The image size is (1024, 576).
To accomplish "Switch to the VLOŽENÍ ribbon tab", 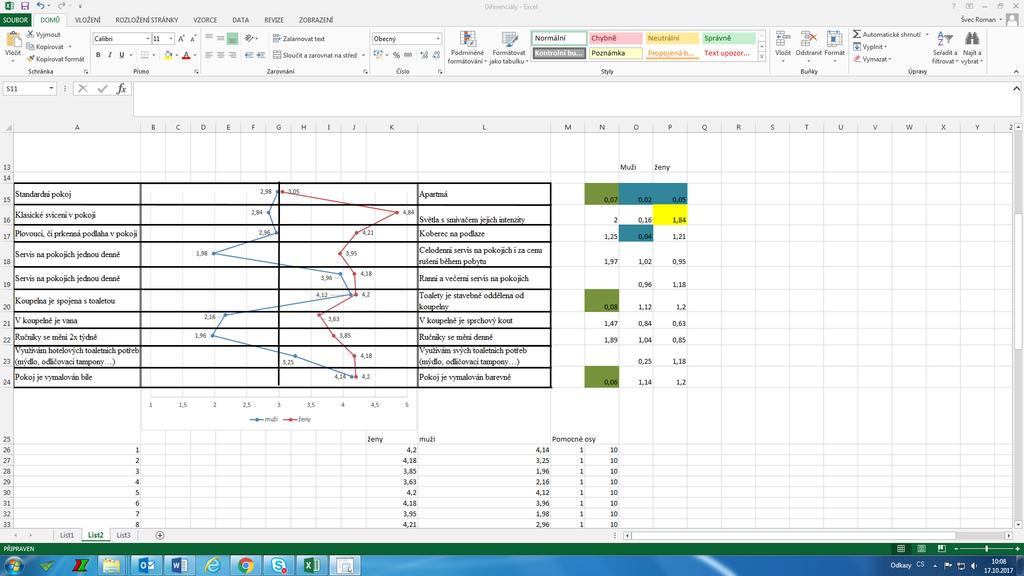I will (88, 20).
